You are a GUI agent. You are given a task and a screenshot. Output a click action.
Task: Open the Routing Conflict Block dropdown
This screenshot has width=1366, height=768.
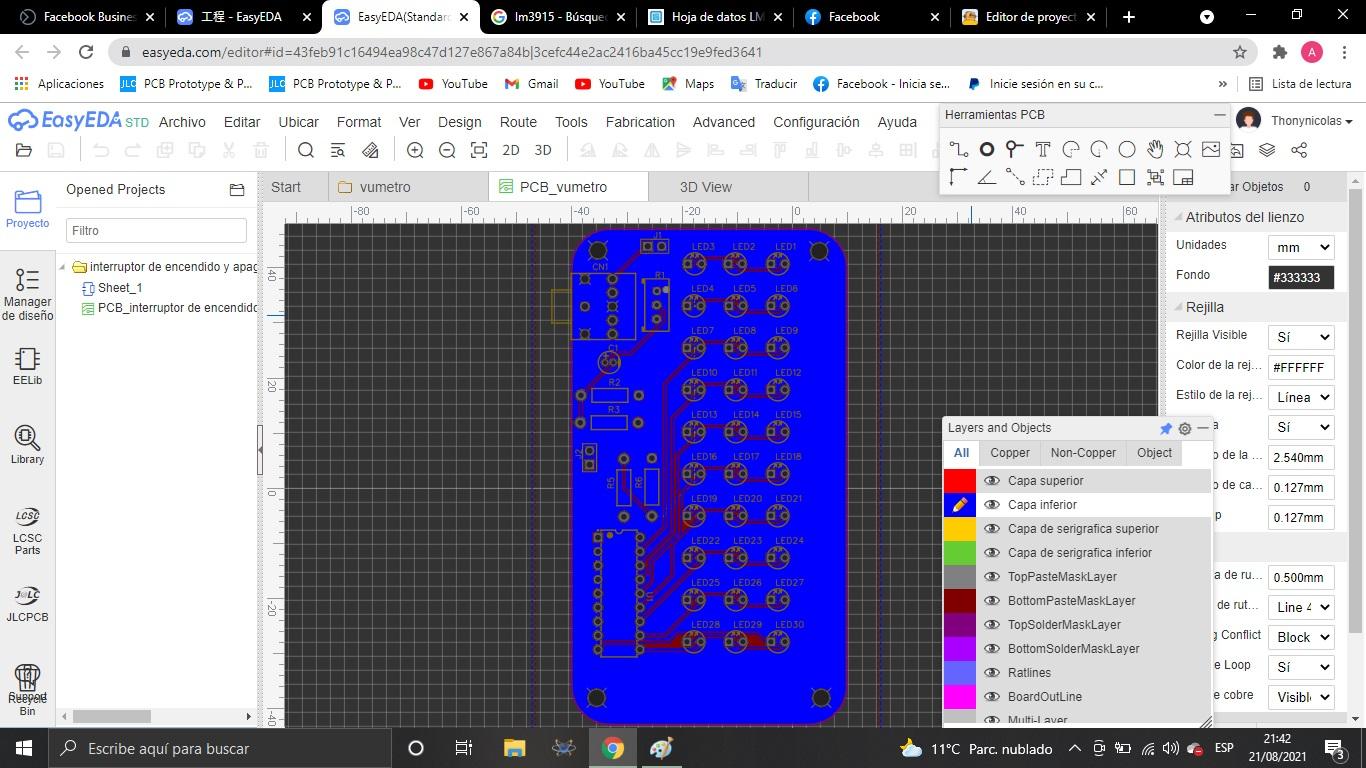[1301, 637]
